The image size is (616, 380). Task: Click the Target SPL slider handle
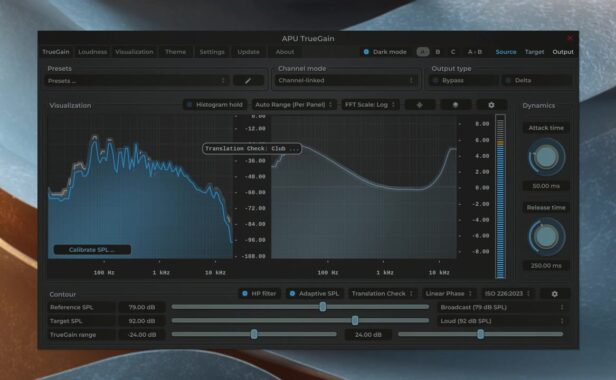355,321
